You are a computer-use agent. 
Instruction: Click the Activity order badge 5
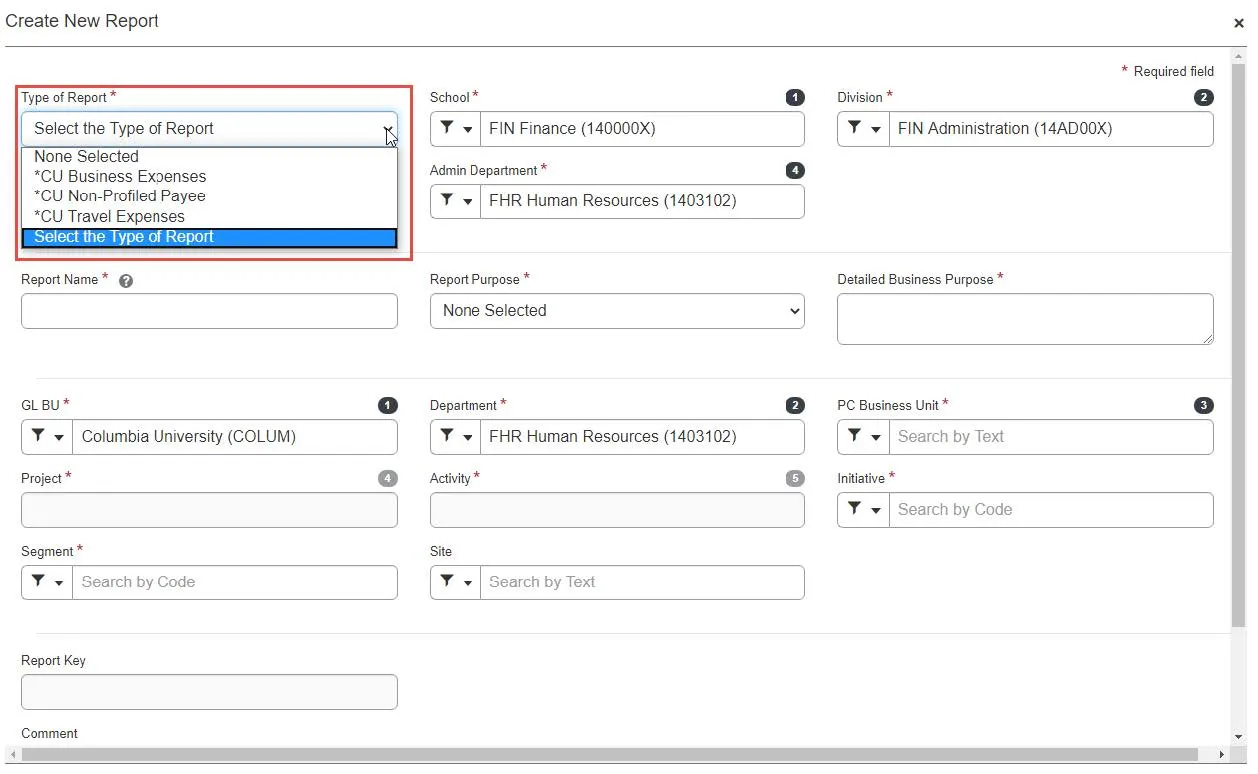pyautogui.click(x=795, y=478)
